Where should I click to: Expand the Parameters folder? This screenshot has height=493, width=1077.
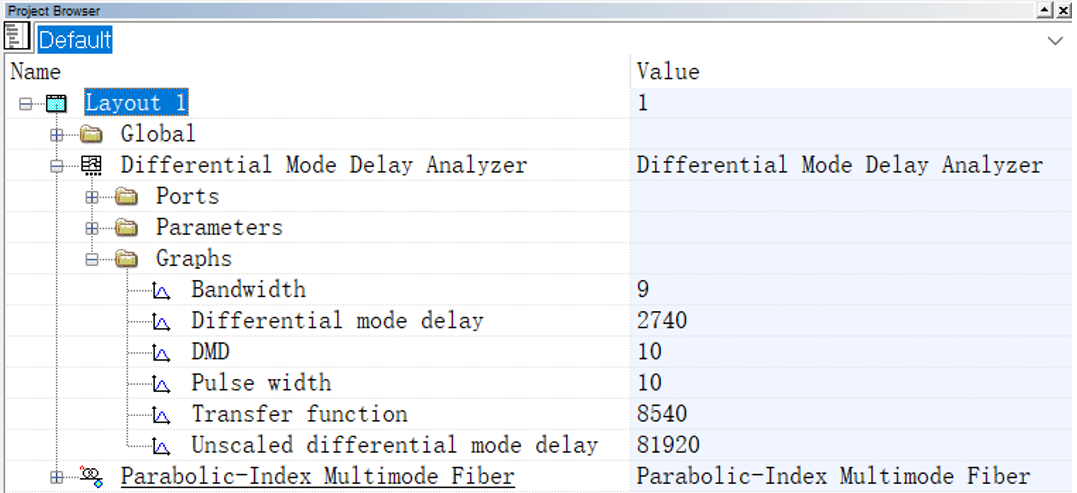[x=91, y=228]
